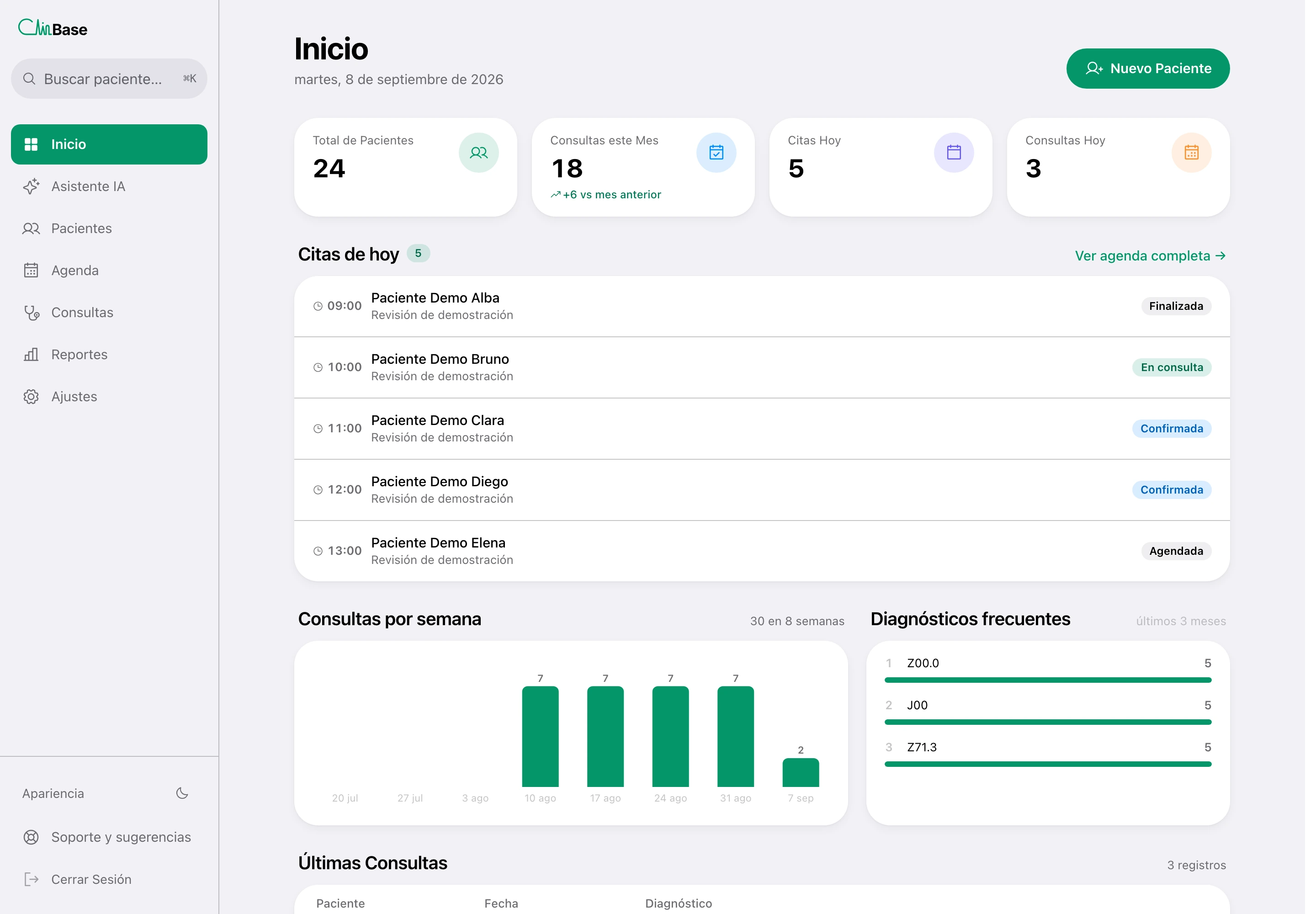1316x914 pixels.
Task: Click the Fecha column header
Action: (x=501, y=903)
